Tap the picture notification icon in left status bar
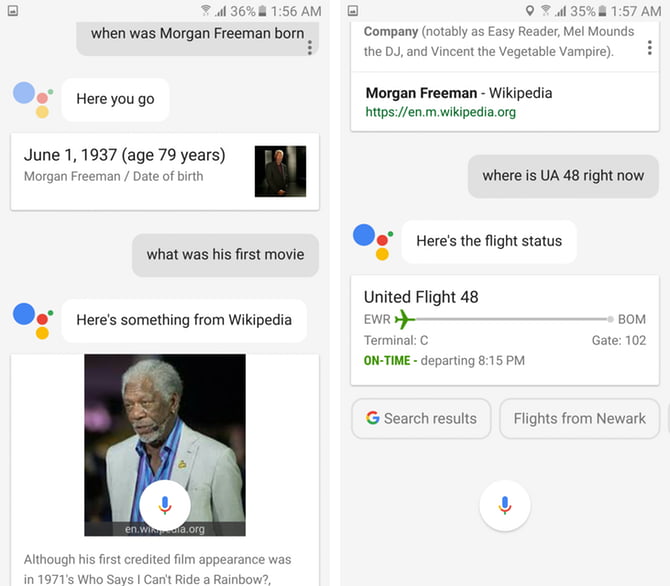The image size is (670, 586). 13,11
